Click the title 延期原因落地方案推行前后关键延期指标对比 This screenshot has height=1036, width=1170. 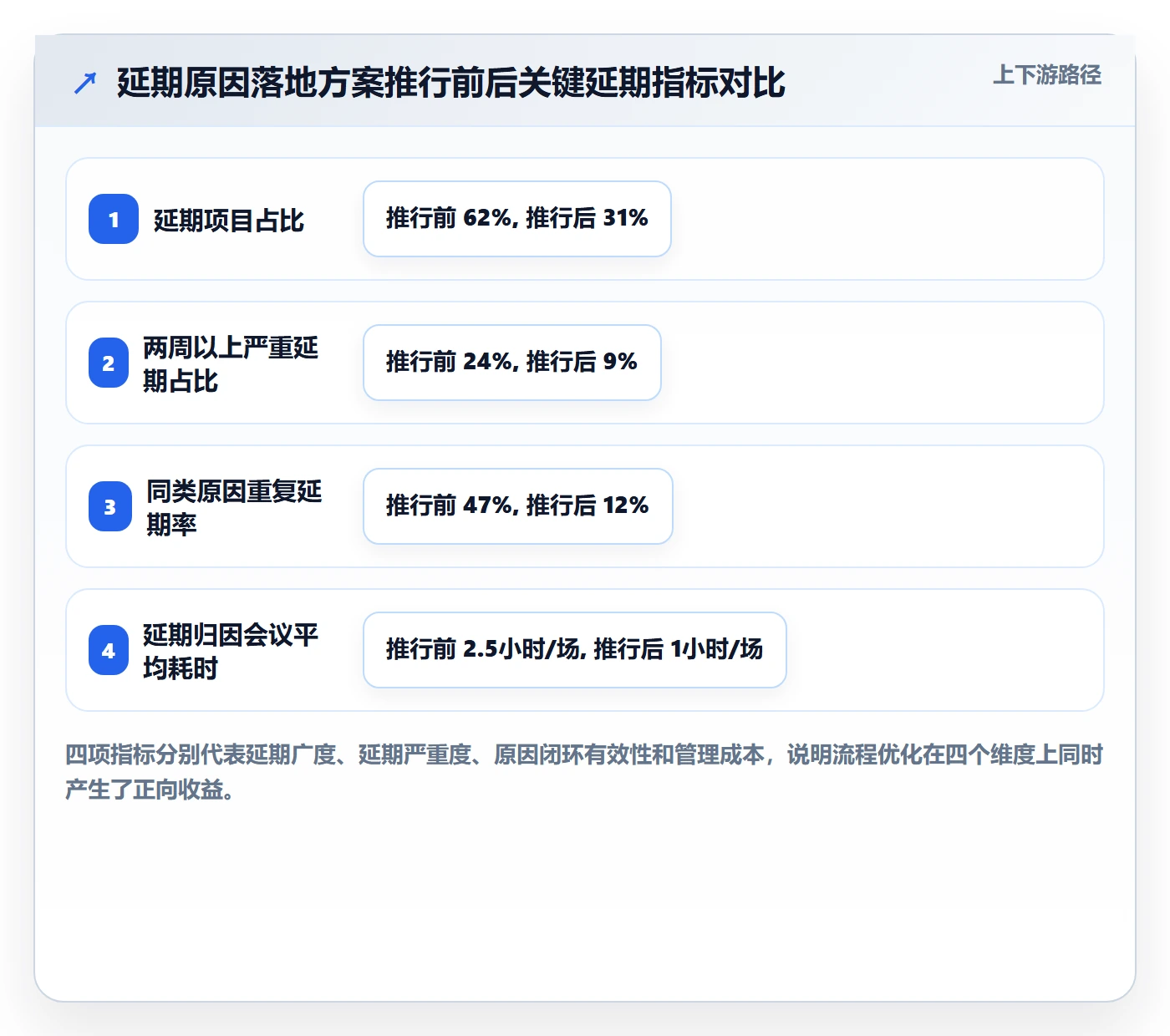click(x=451, y=83)
